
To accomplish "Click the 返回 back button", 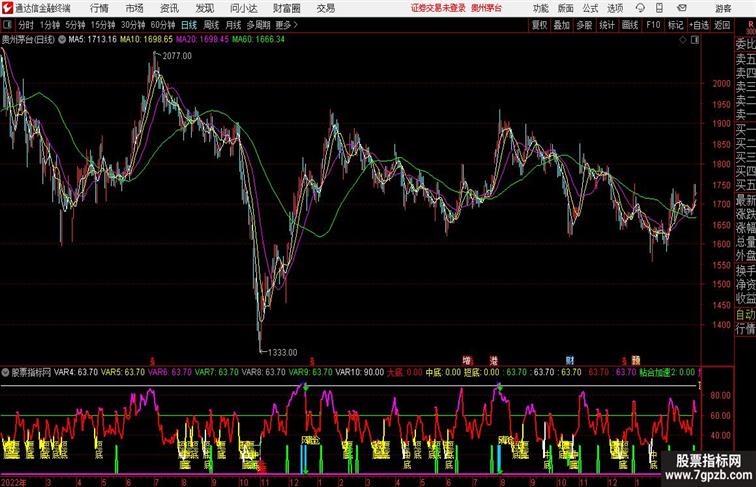I will pos(722,25).
